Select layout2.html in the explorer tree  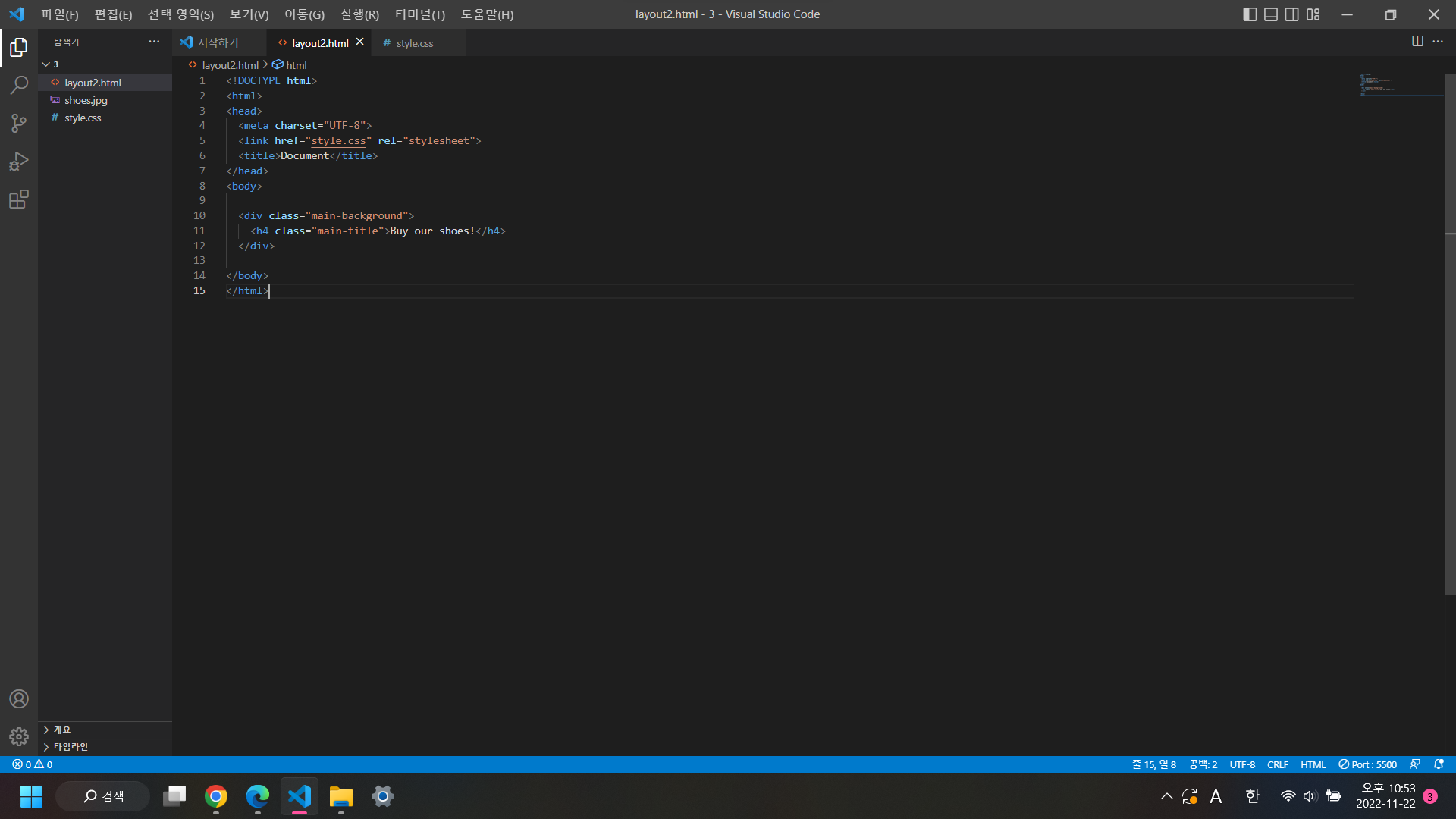[x=105, y=83]
